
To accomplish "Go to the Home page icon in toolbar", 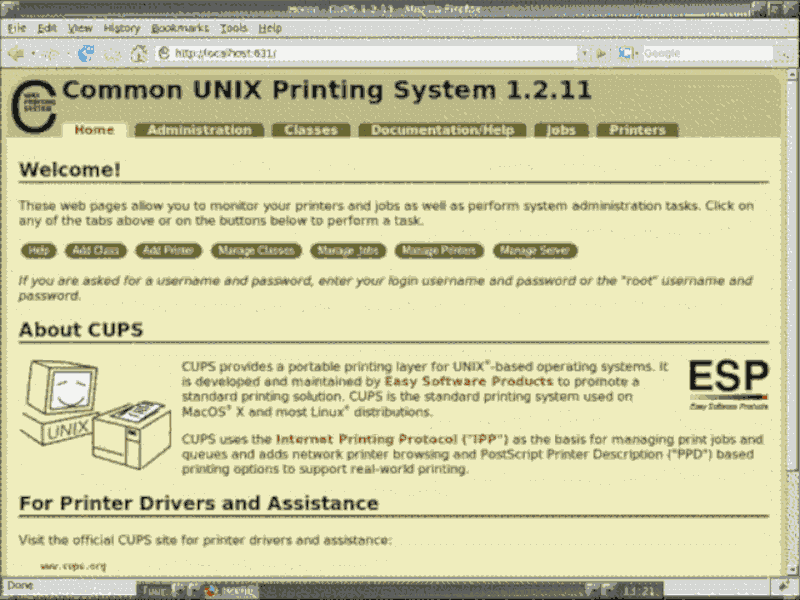I will [138, 54].
